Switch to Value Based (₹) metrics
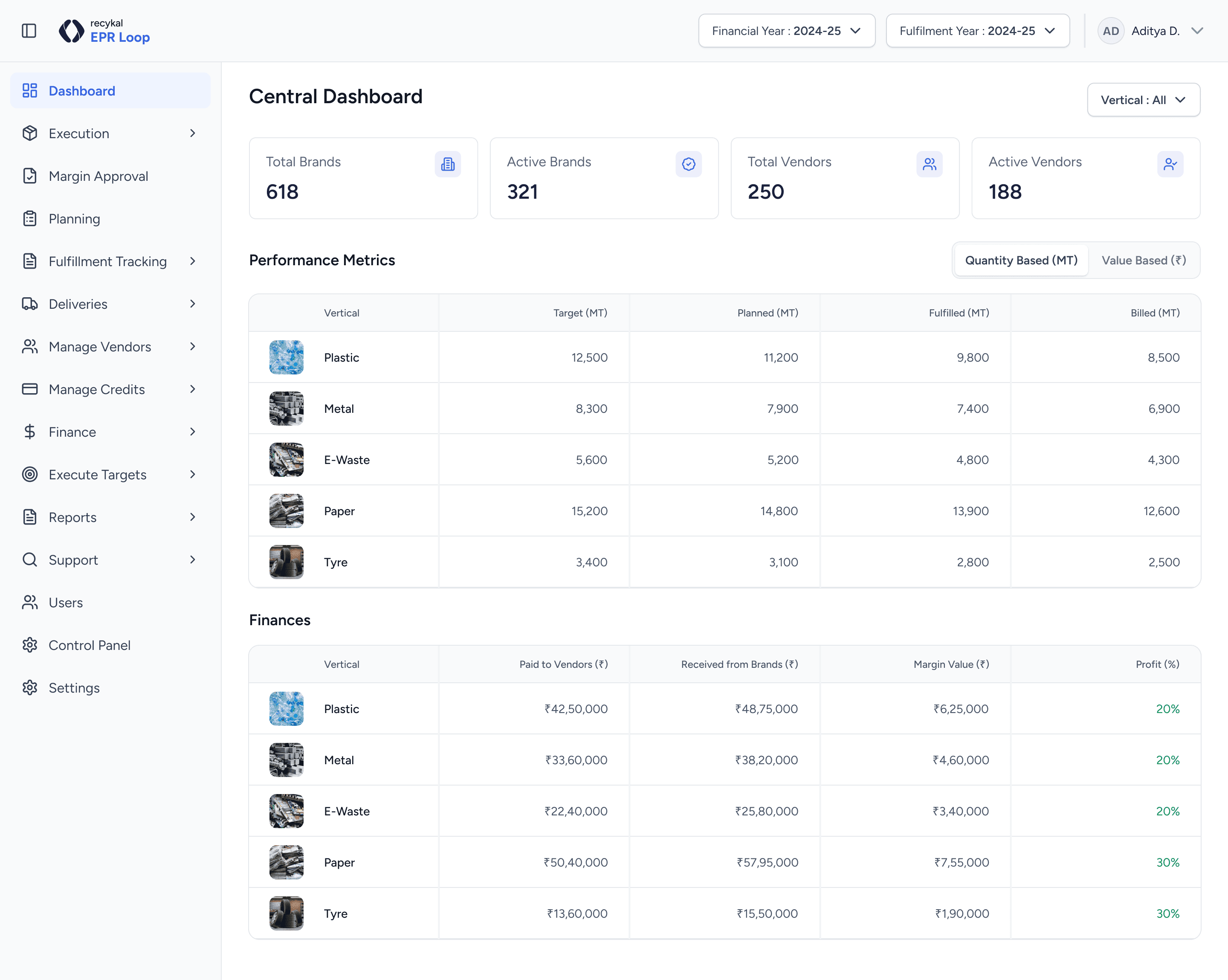 [x=1143, y=261]
